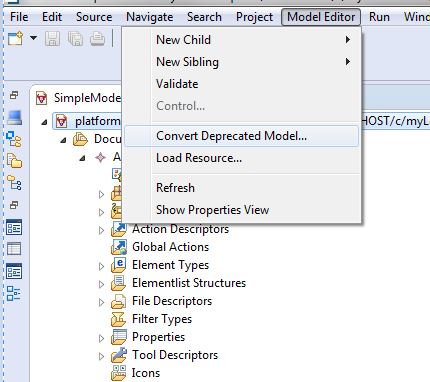This screenshot has width=430, height=382.
Task: Click the platform resource file icon
Action: click(61, 121)
